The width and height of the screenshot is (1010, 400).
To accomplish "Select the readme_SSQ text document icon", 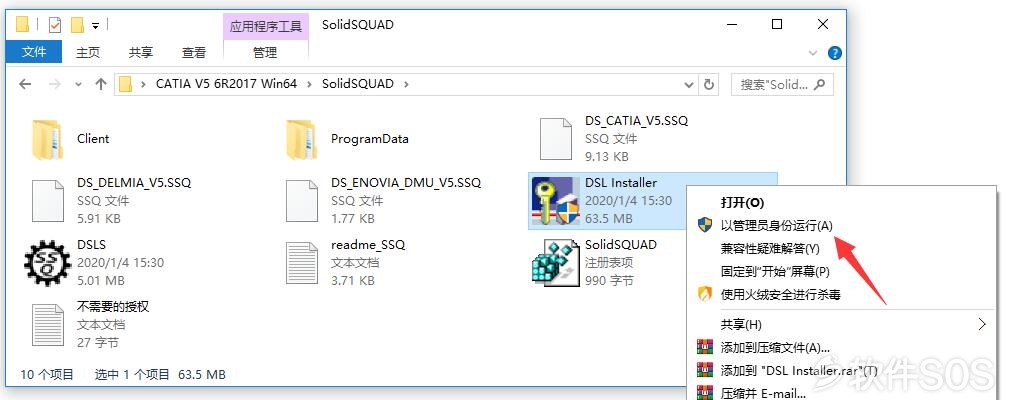I will [x=301, y=263].
